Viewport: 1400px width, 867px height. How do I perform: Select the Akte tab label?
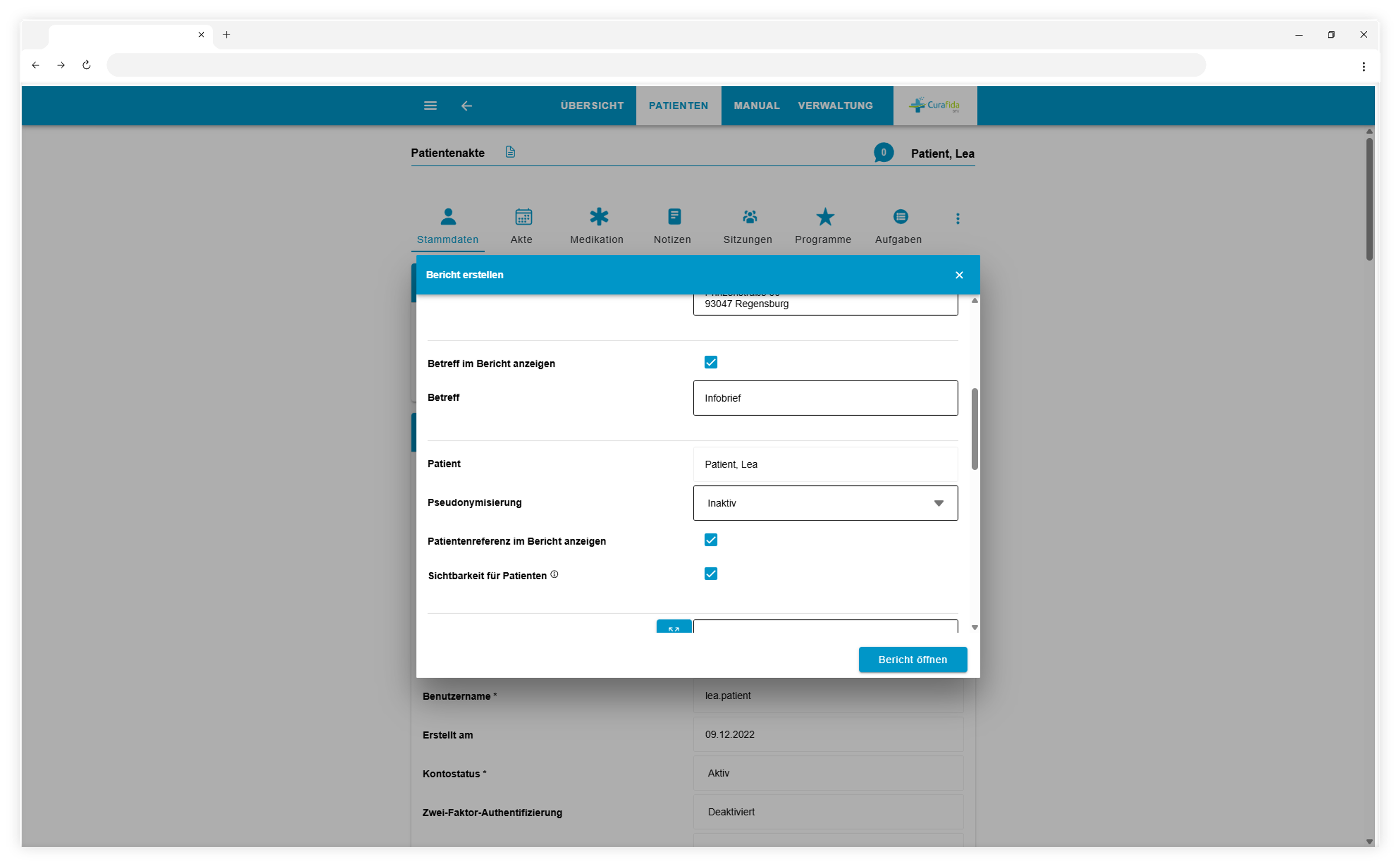click(x=521, y=240)
